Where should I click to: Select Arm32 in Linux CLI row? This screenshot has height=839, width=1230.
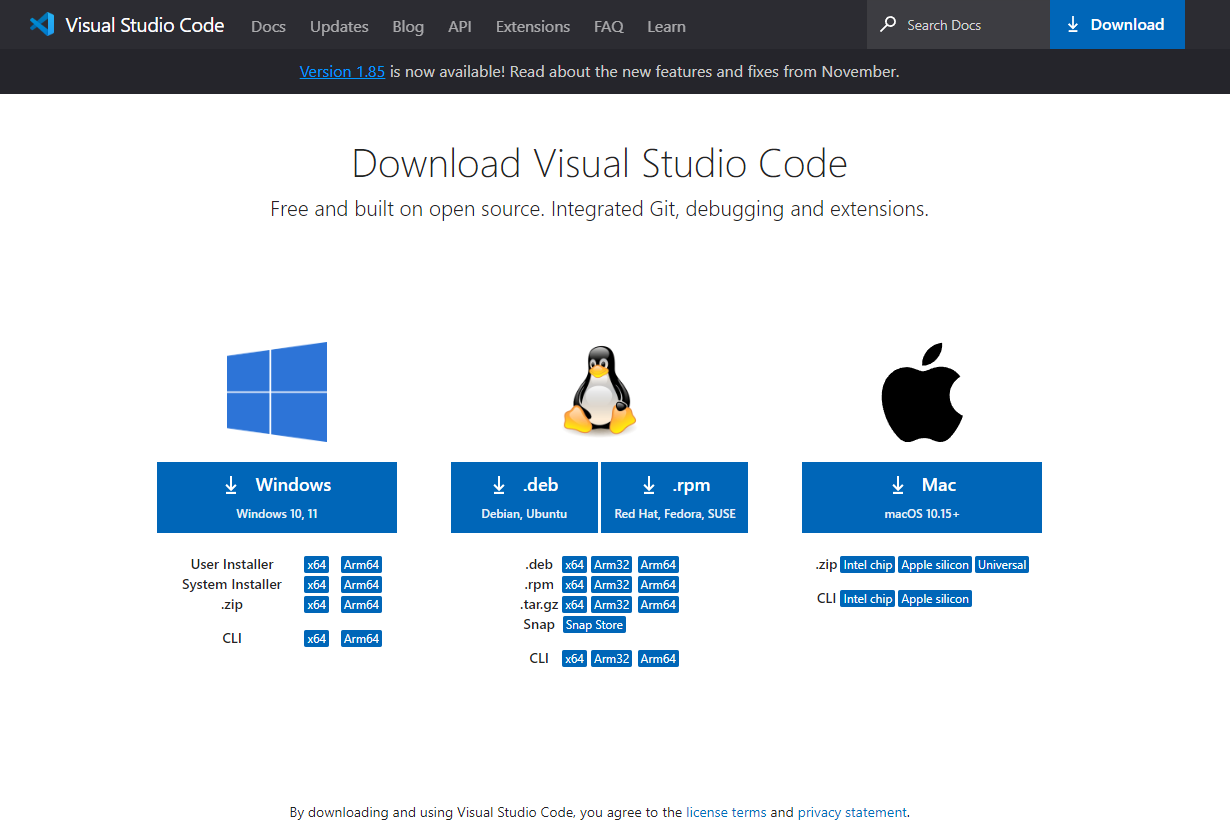pos(612,659)
